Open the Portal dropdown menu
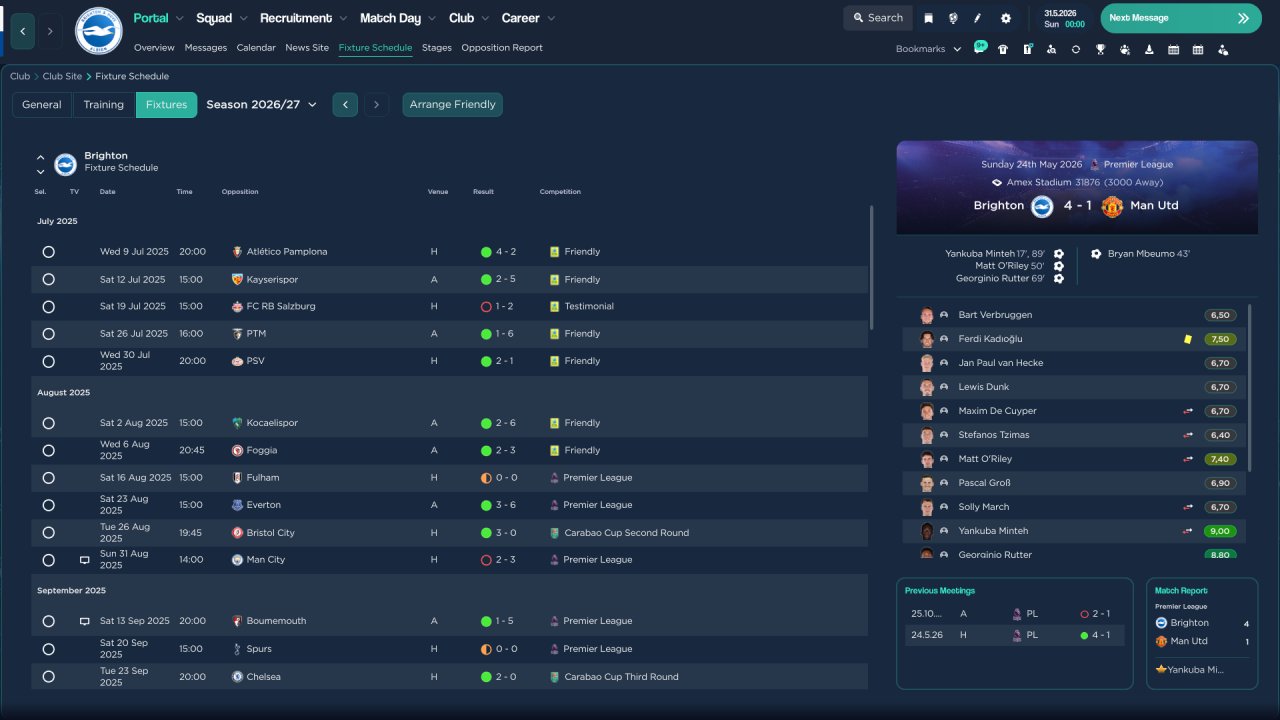 [158, 18]
